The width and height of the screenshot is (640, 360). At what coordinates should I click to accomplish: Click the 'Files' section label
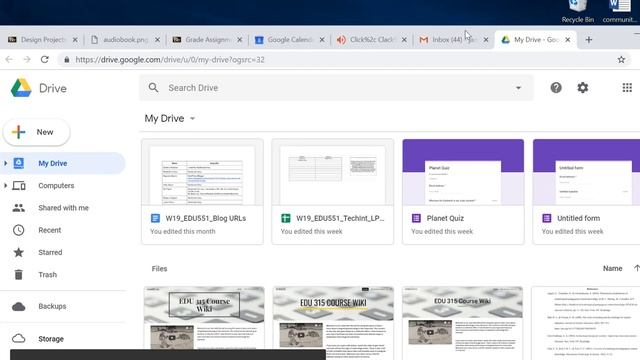click(x=159, y=269)
